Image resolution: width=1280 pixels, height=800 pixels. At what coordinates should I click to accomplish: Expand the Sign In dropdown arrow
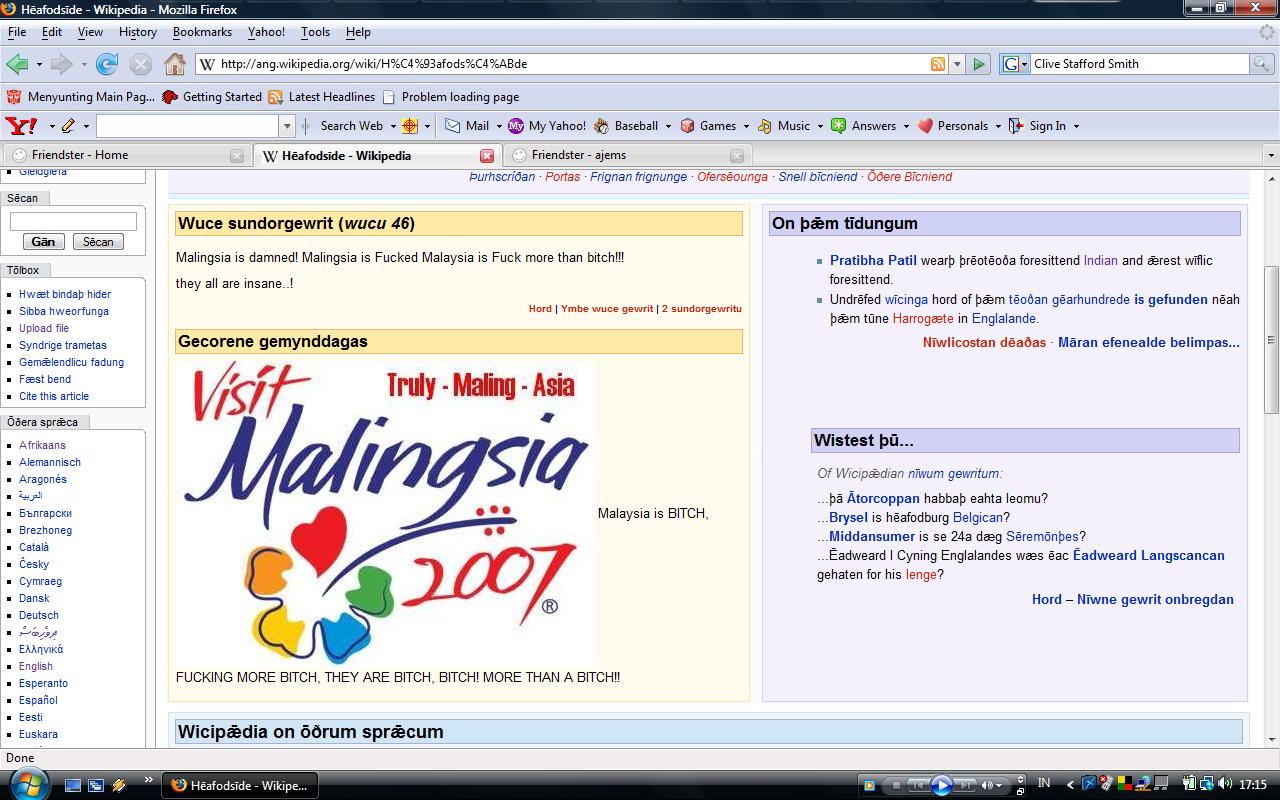[1076, 126]
